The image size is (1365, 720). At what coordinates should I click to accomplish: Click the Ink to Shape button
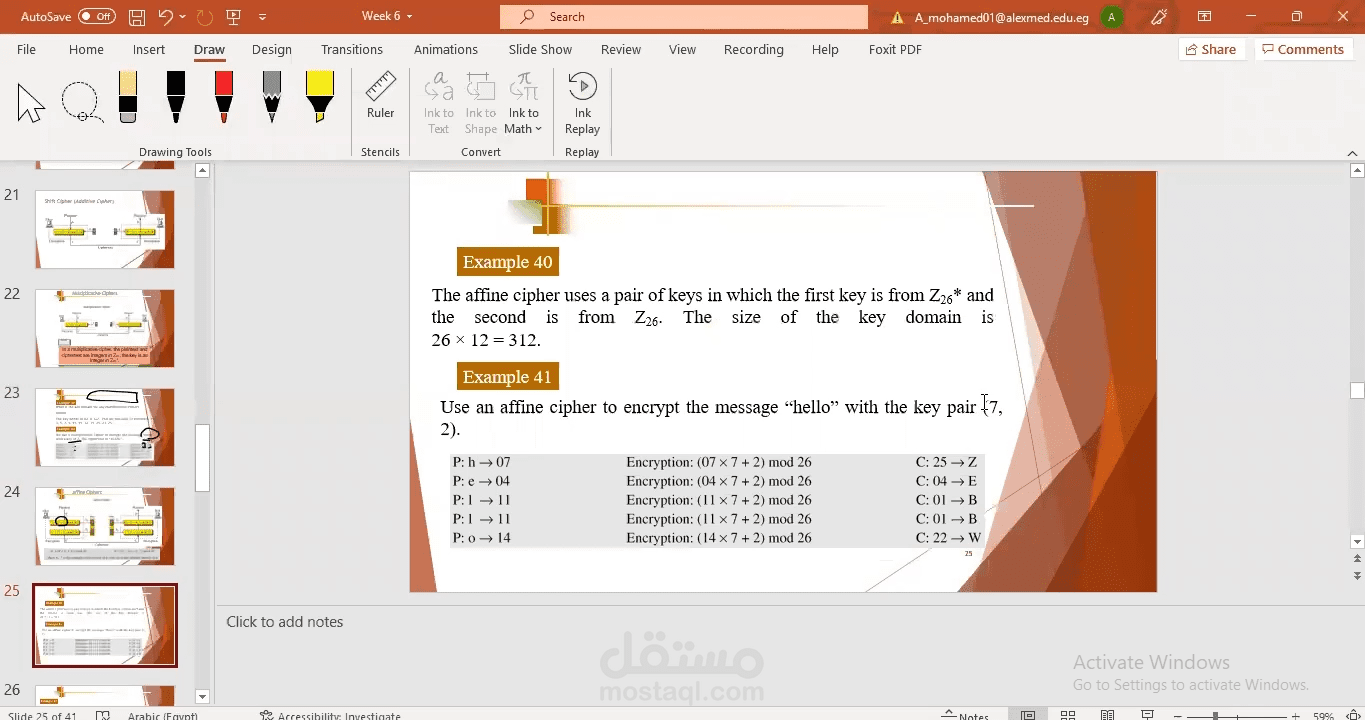pos(481,102)
